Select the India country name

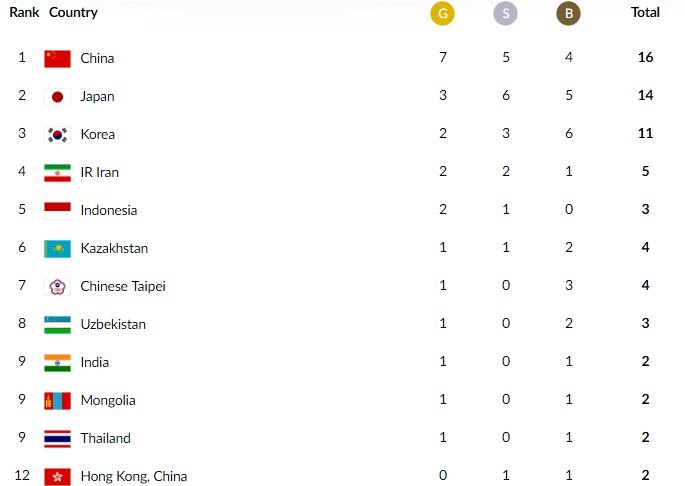coord(95,362)
